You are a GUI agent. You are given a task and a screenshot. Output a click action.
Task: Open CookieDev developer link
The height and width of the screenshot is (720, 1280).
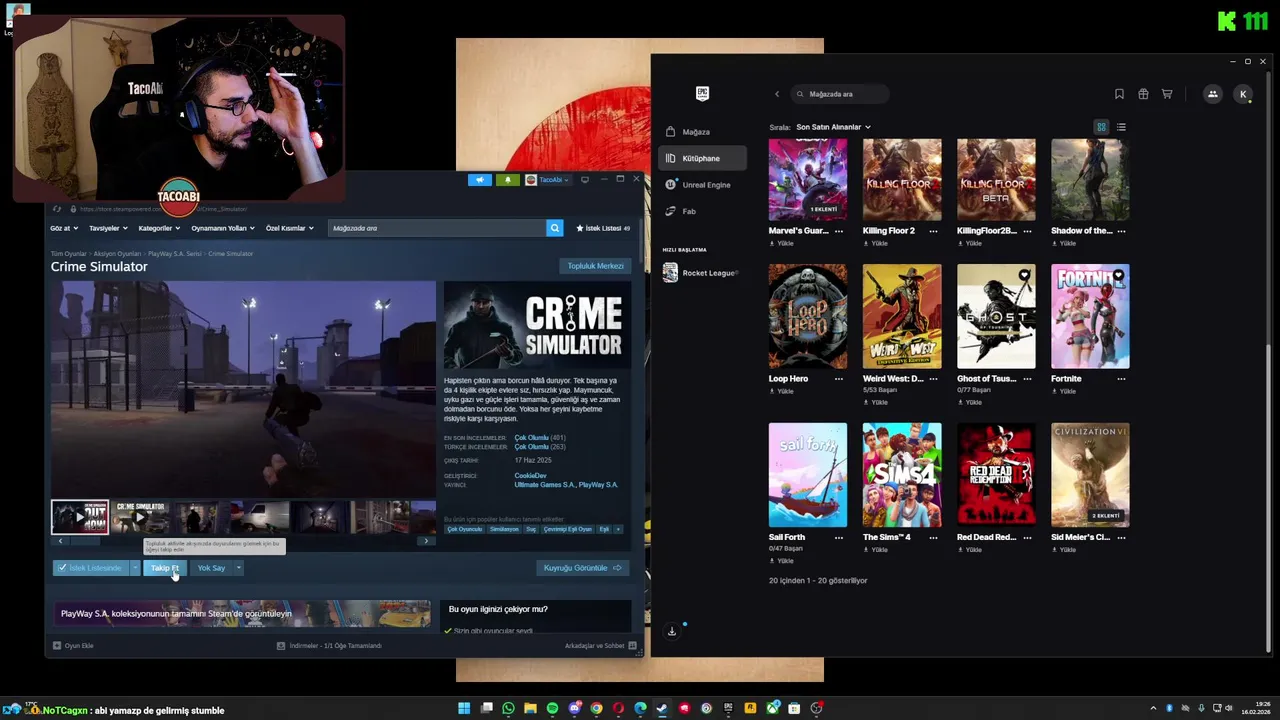coord(530,476)
